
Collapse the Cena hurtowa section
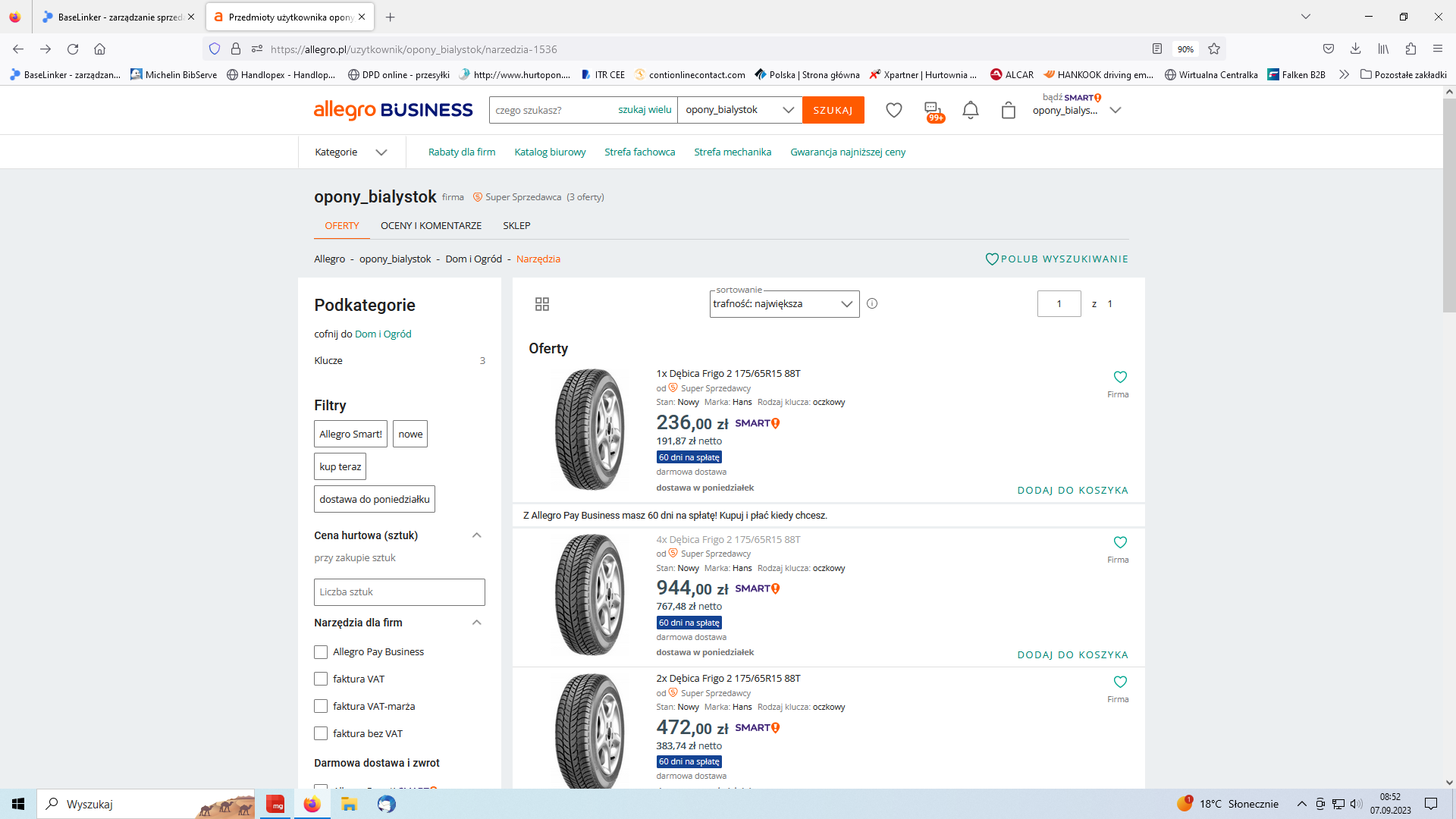click(476, 535)
